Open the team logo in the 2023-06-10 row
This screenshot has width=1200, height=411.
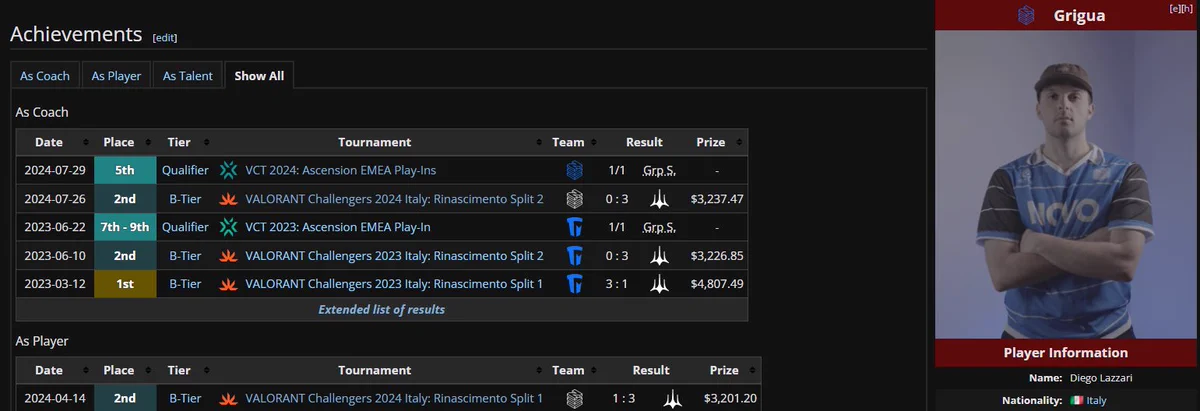point(574,256)
